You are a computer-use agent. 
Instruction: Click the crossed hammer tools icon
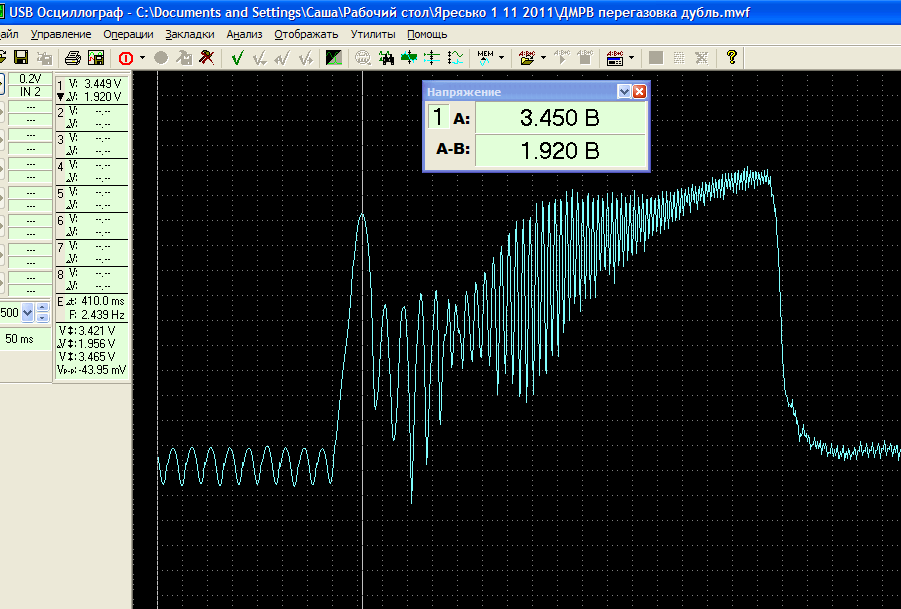206,57
